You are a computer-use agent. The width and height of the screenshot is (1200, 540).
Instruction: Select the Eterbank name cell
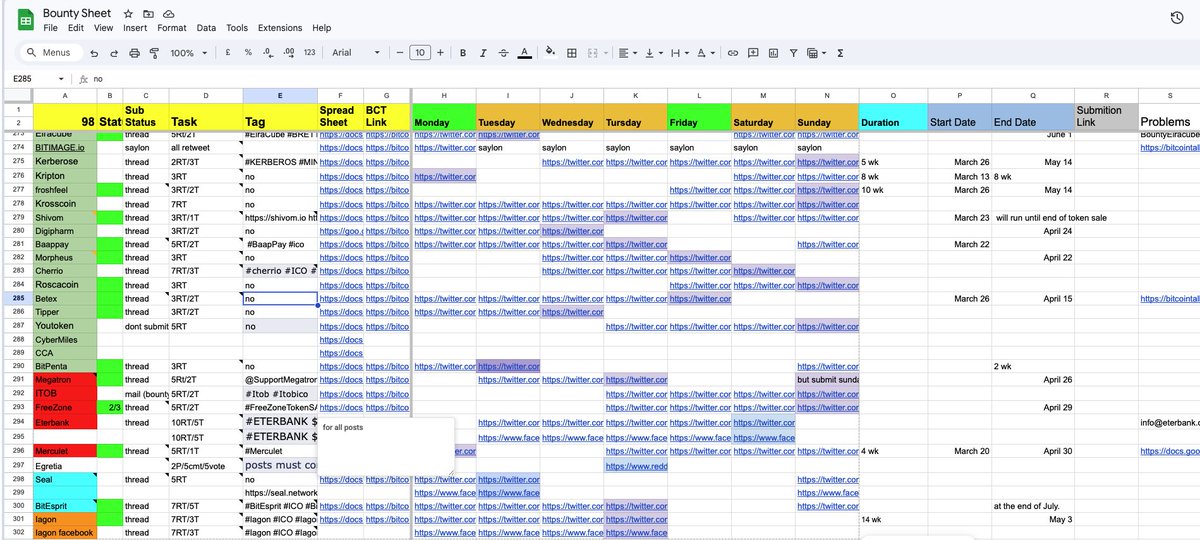tap(65, 423)
